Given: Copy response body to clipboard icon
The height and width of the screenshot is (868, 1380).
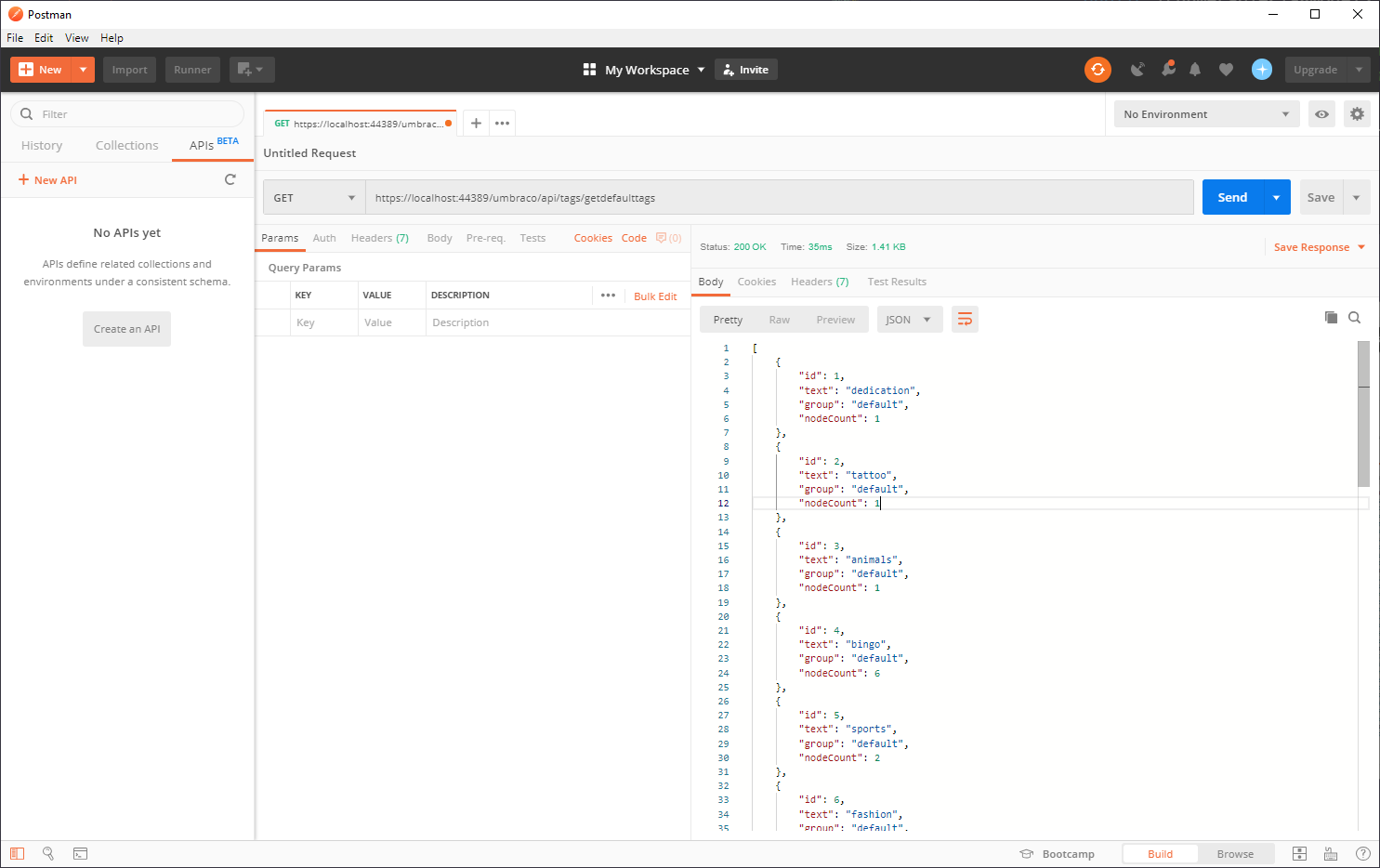Looking at the screenshot, I should pyautogui.click(x=1331, y=318).
